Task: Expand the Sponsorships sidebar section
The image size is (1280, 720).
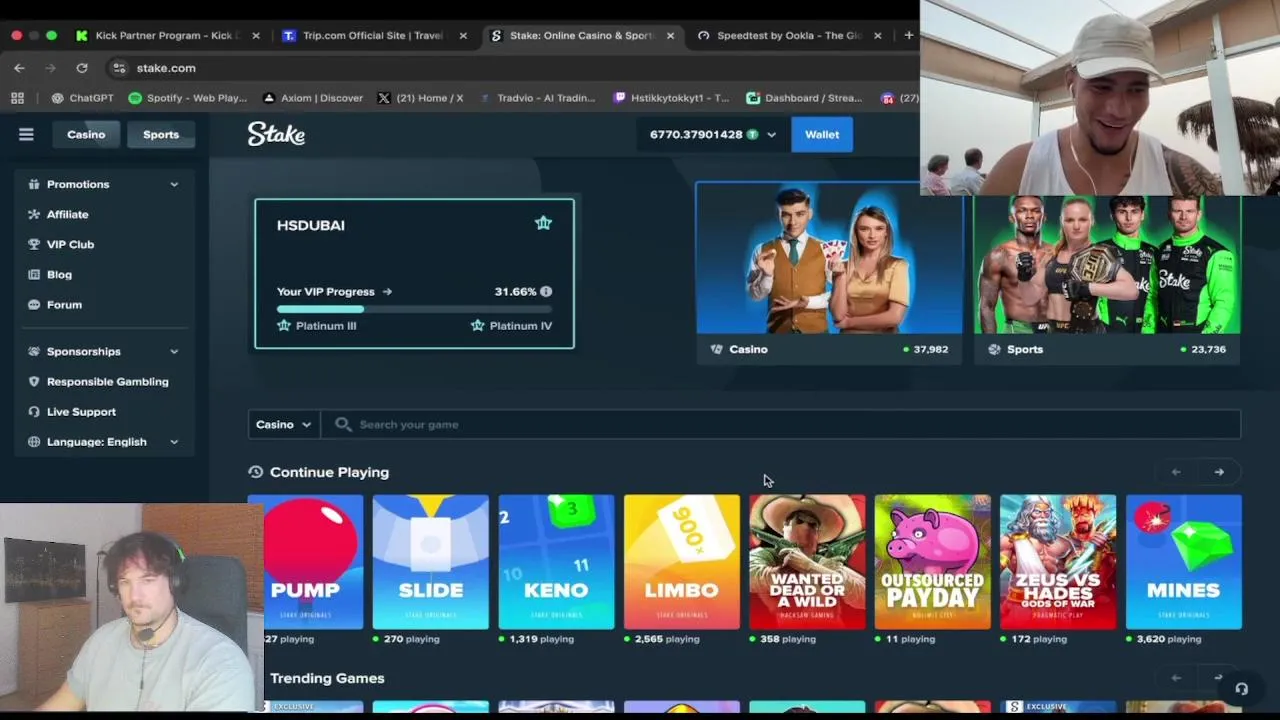Action: pos(104,351)
